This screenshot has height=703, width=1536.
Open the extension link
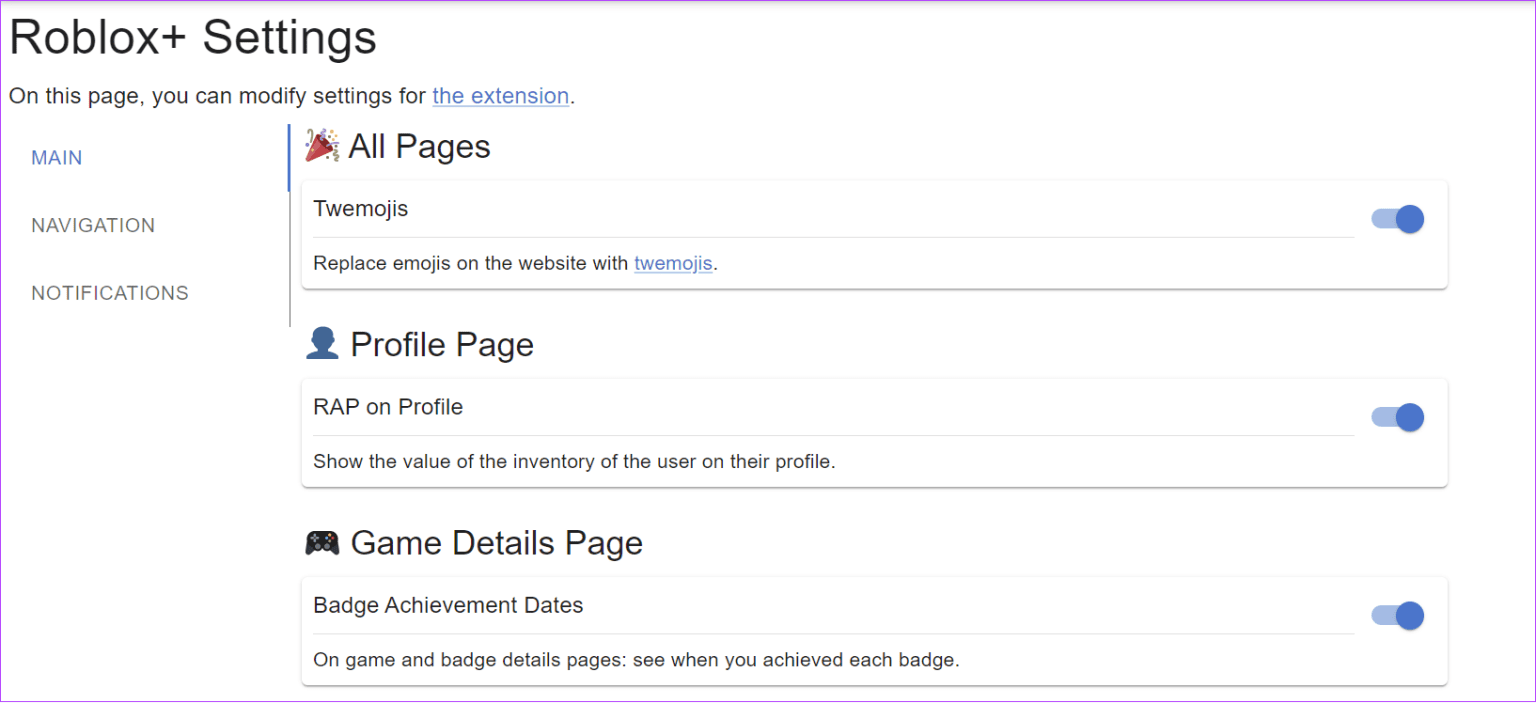point(500,96)
